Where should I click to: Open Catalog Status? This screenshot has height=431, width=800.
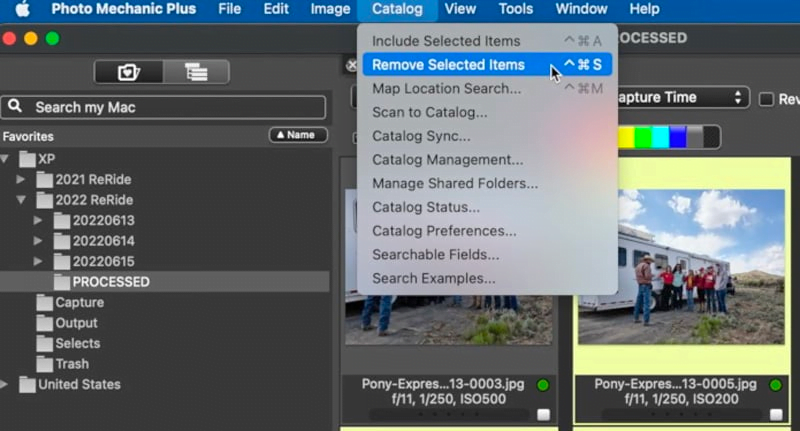point(487,207)
